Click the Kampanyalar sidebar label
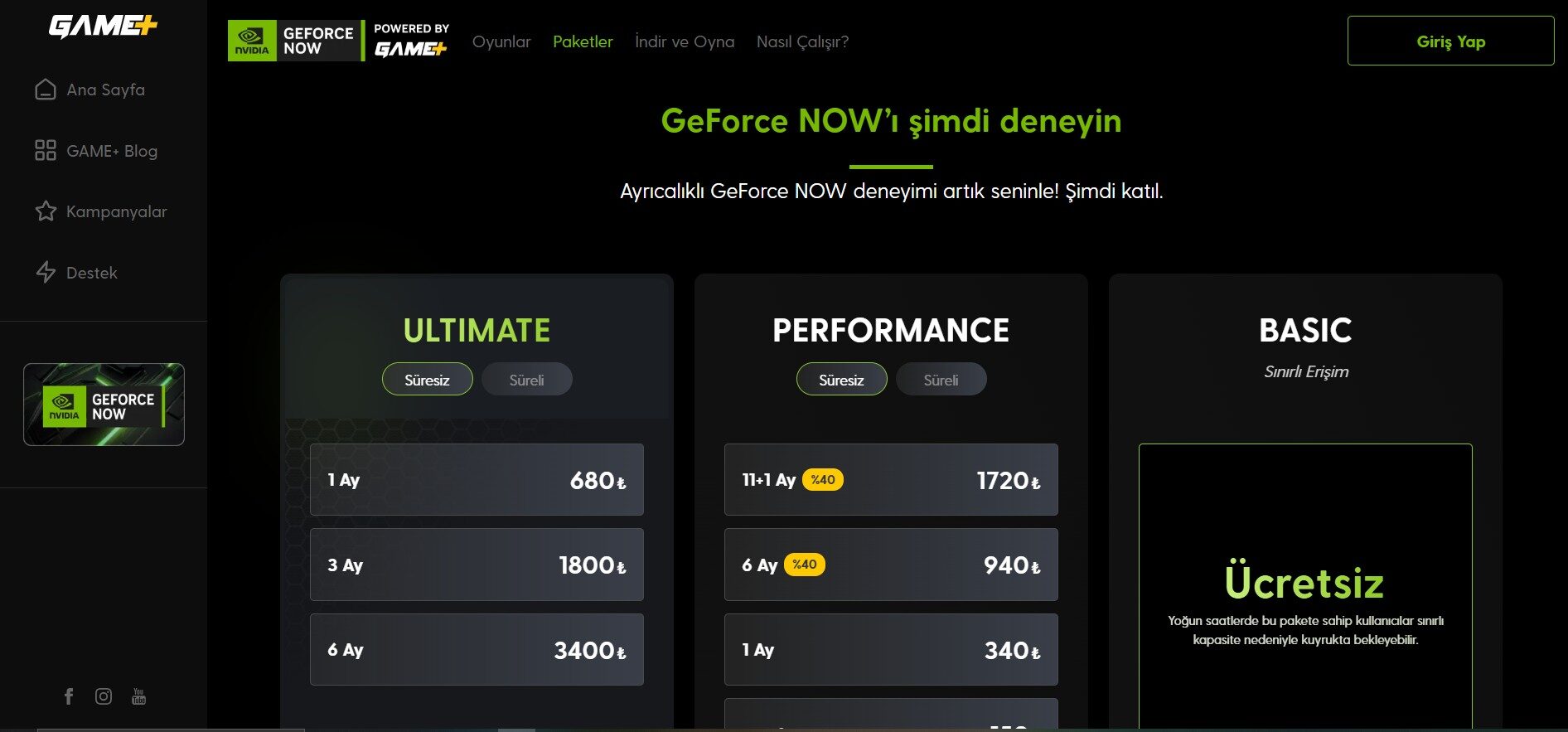The height and width of the screenshot is (732, 1568). [x=117, y=211]
